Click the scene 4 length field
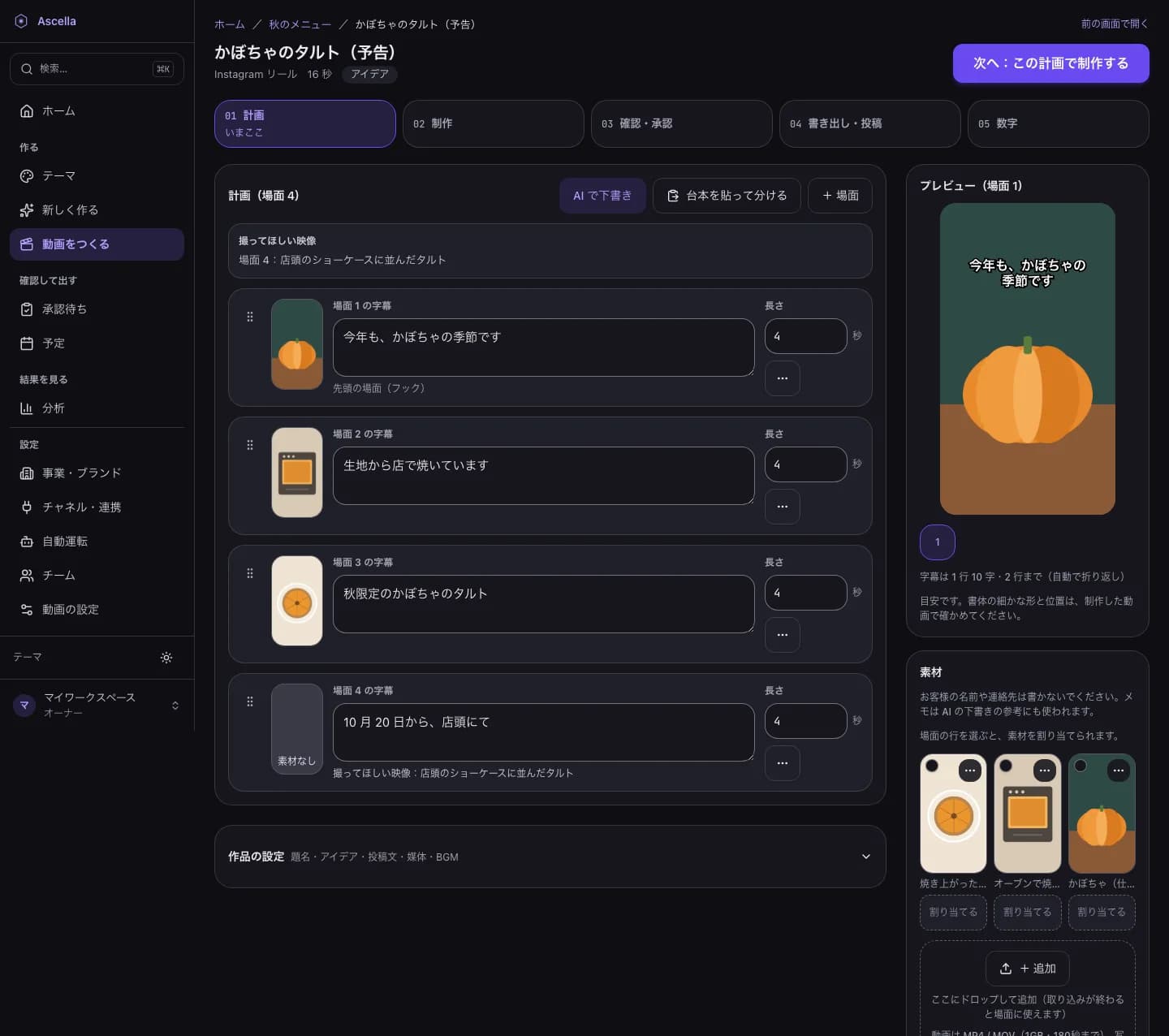Screen dimensions: 1169x1036 point(806,721)
